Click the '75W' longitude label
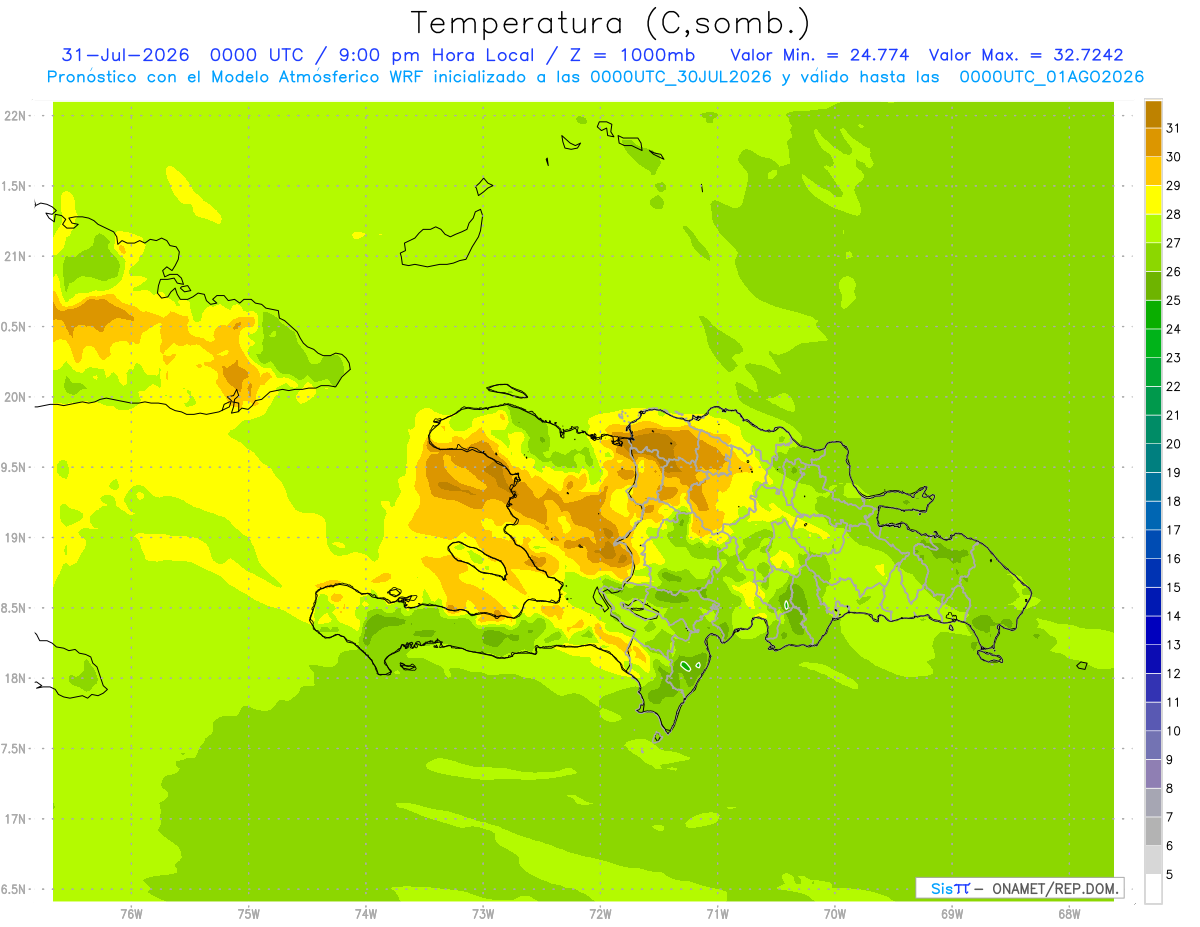This screenshot has width=1200, height=927. 249,913
